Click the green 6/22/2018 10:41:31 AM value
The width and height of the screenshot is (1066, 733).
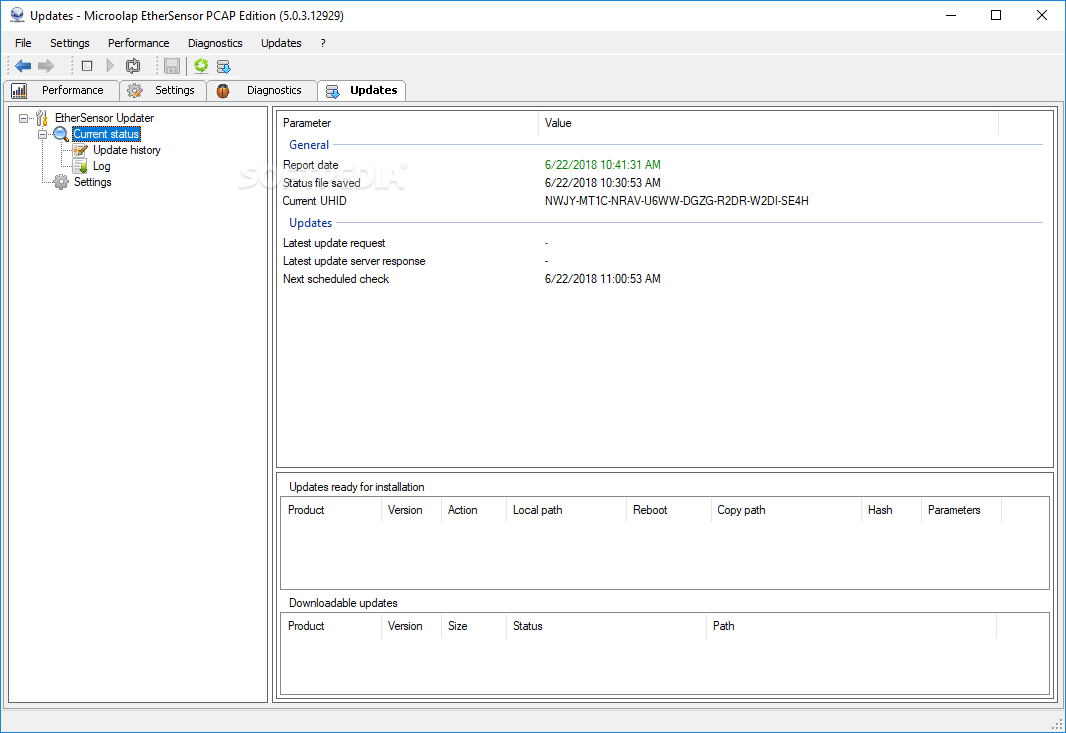pos(602,165)
